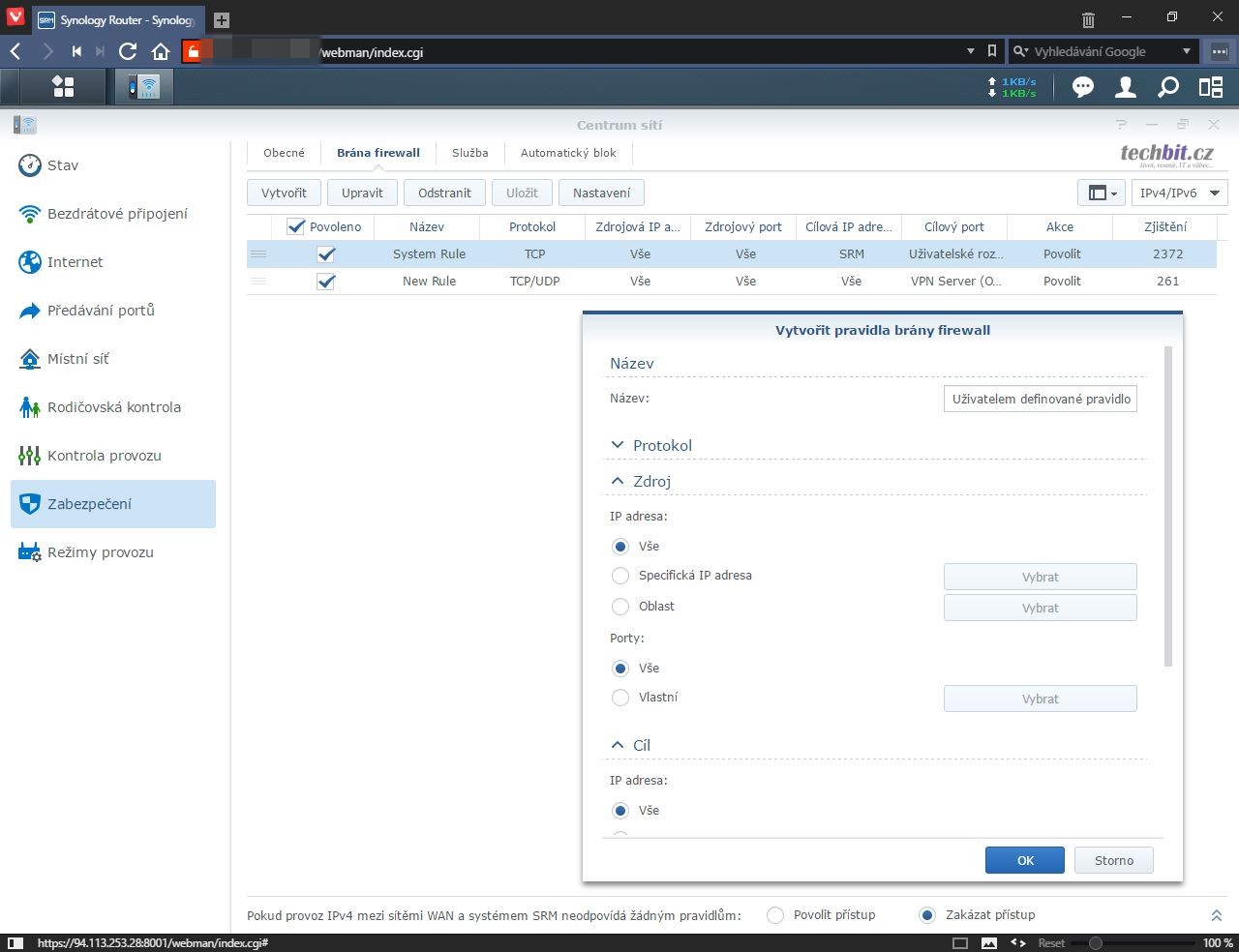Click the browser home icon

(161, 51)
